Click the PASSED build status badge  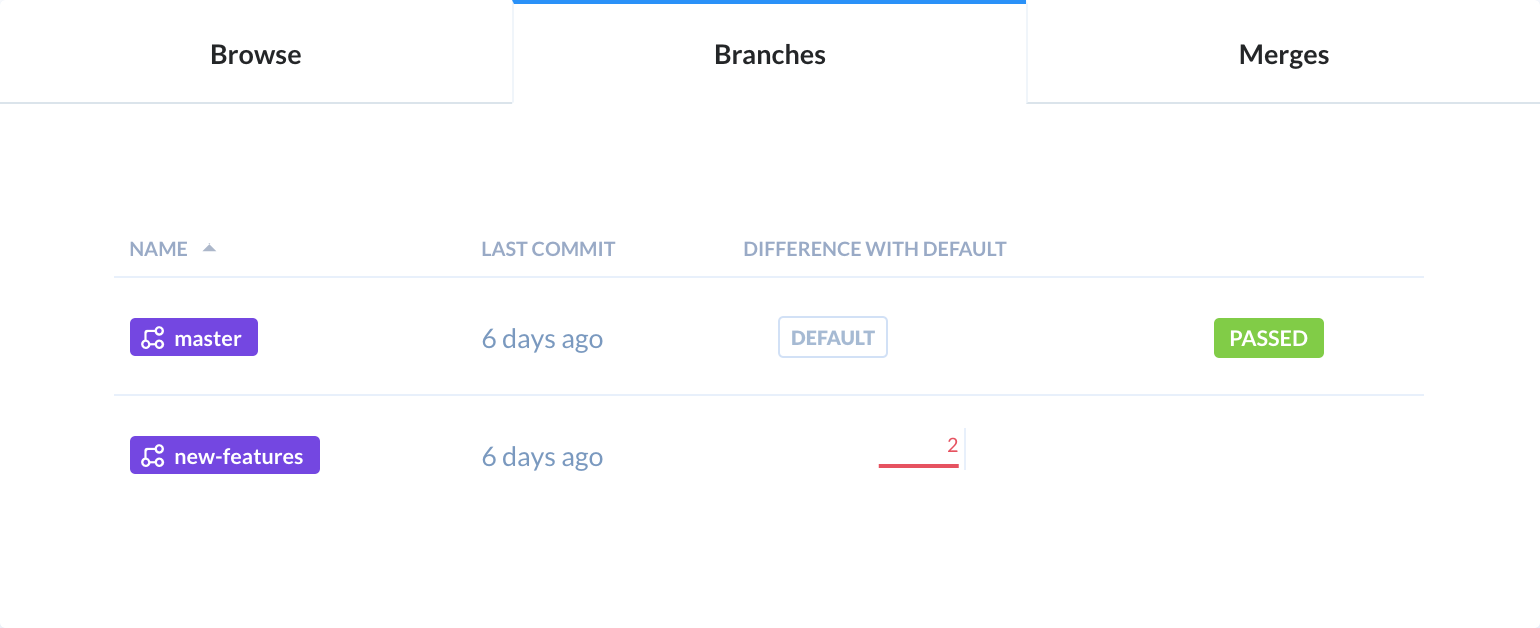(1269, 338)
